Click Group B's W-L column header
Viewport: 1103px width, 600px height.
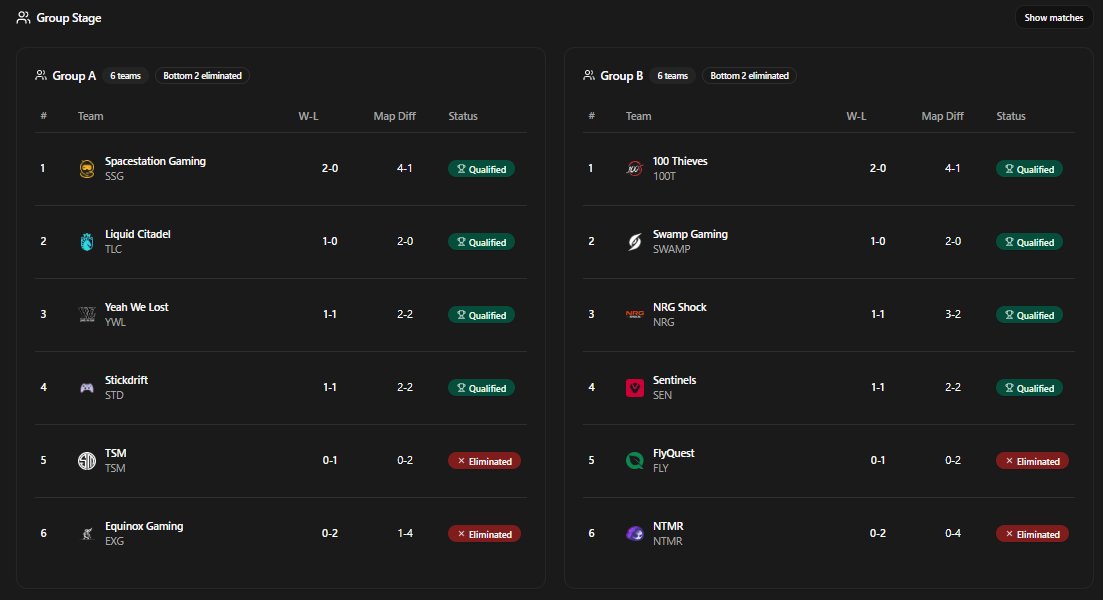pyautogui.click(x=856, y=116)
